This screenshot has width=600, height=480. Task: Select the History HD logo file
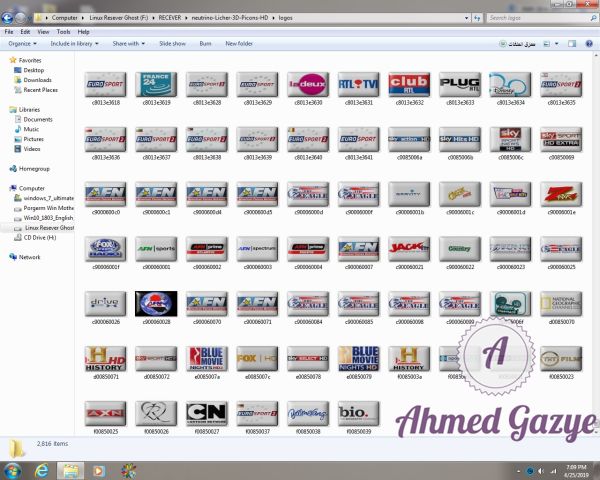click(105, 359)
